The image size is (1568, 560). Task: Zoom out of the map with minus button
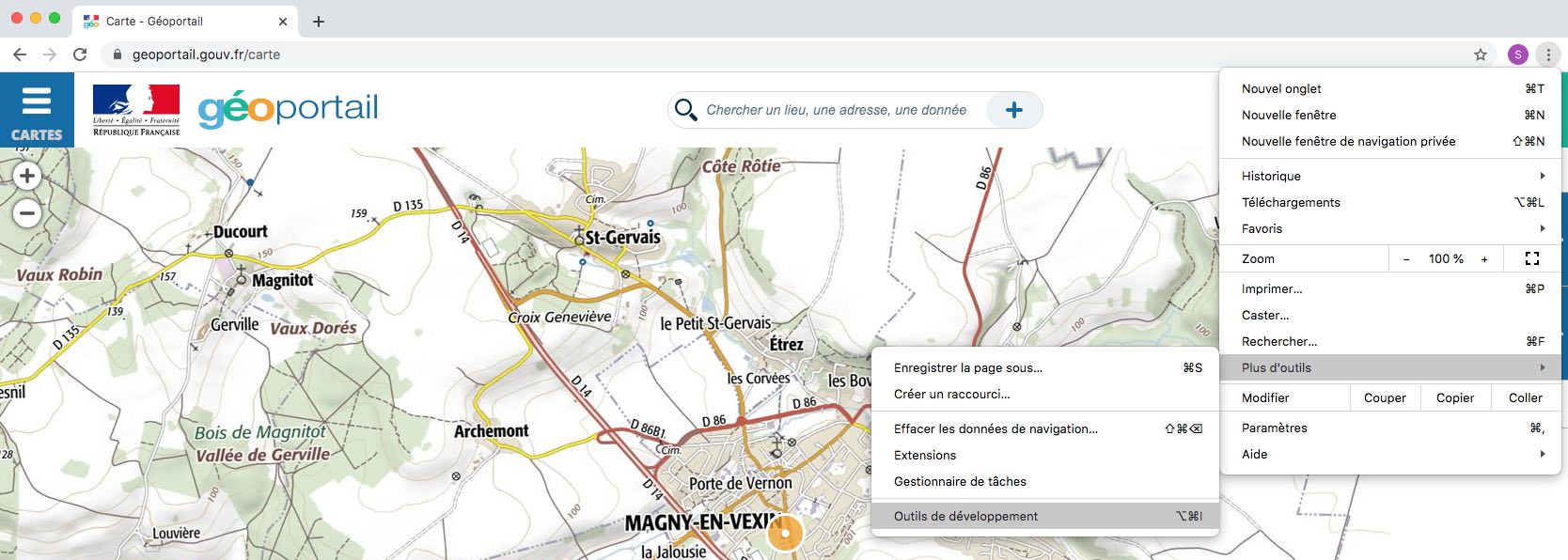pos(27,213)
